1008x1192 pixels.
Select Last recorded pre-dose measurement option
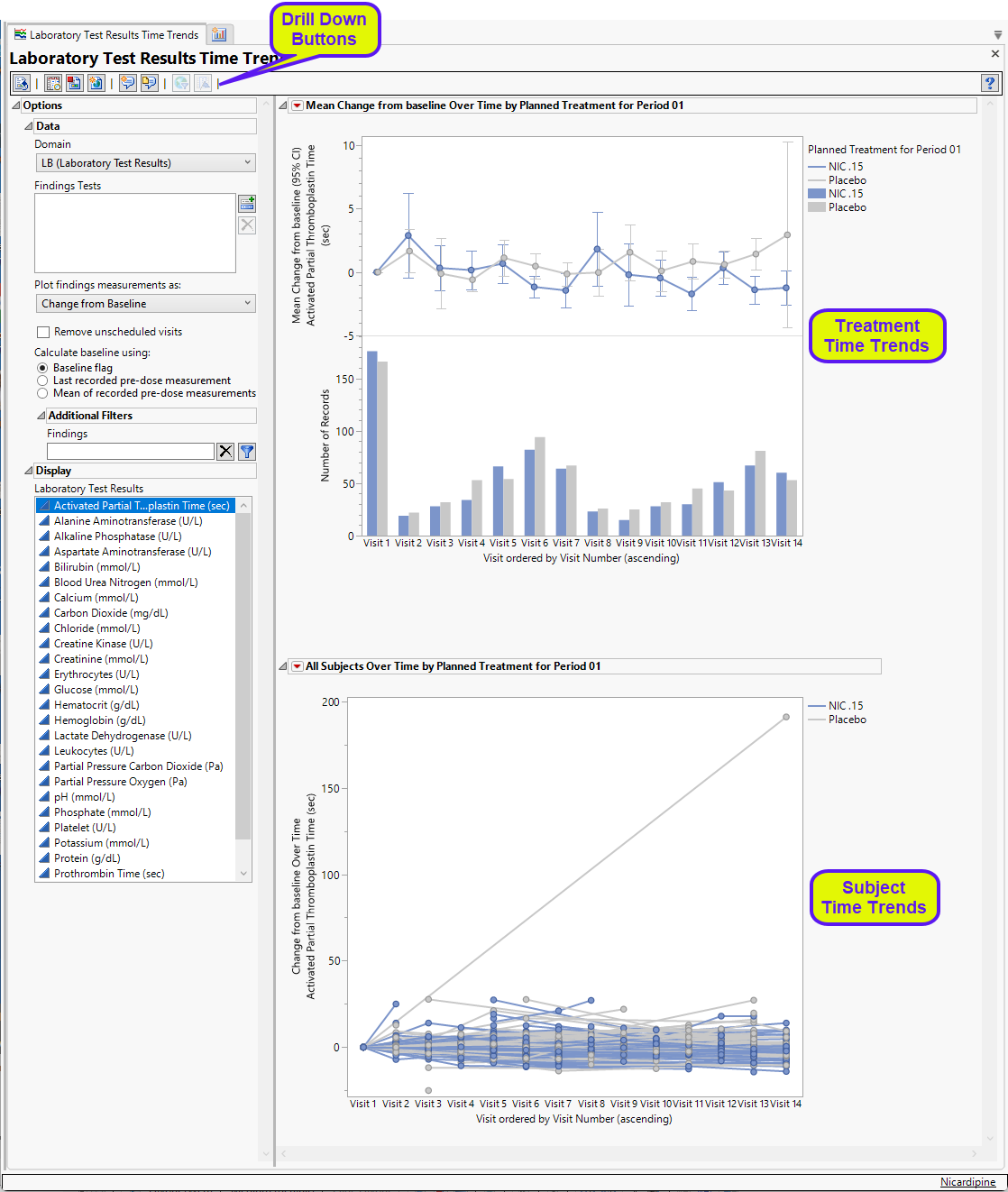coord(42,381)
